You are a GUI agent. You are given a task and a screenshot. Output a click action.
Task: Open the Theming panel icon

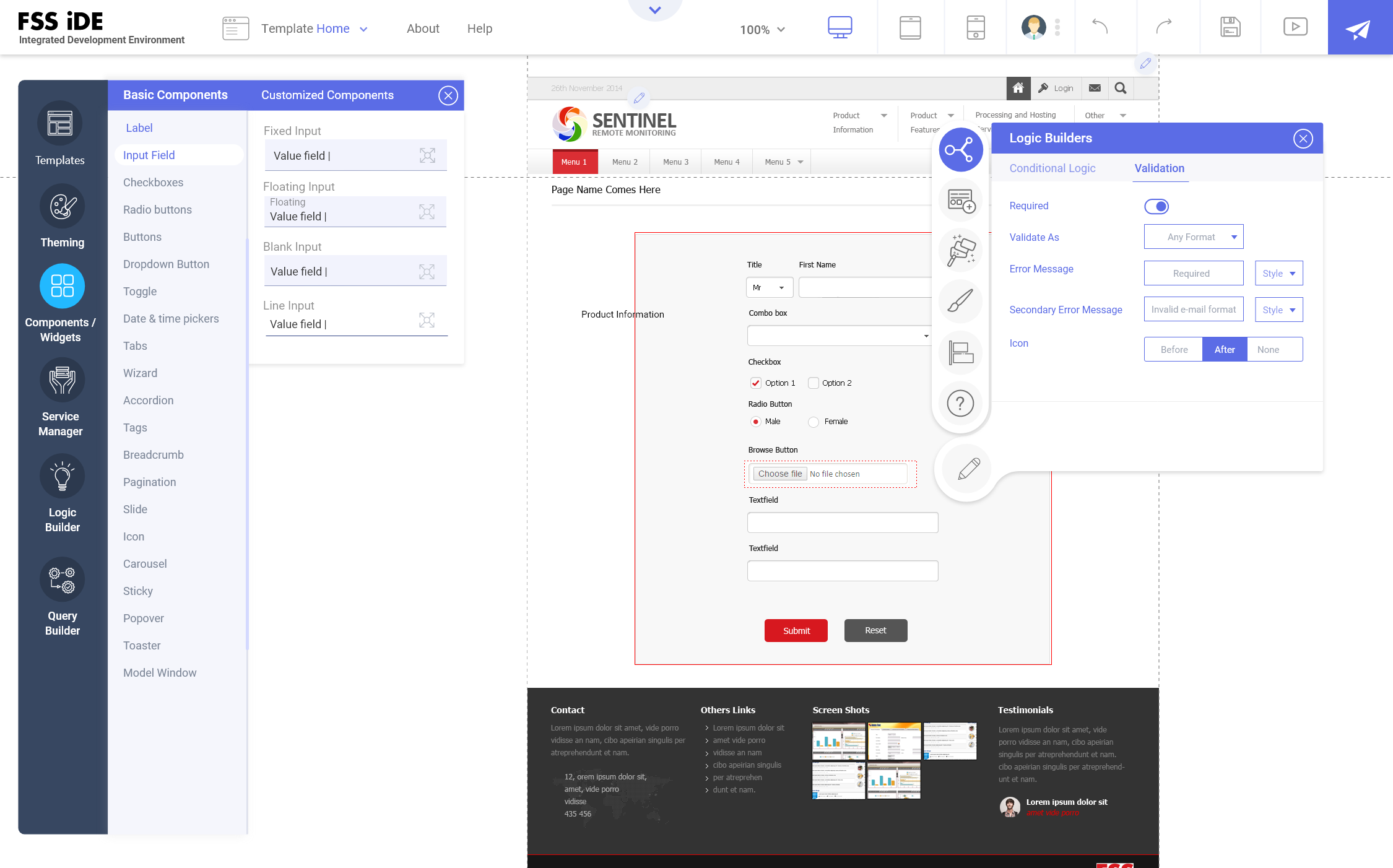[62, 206]
